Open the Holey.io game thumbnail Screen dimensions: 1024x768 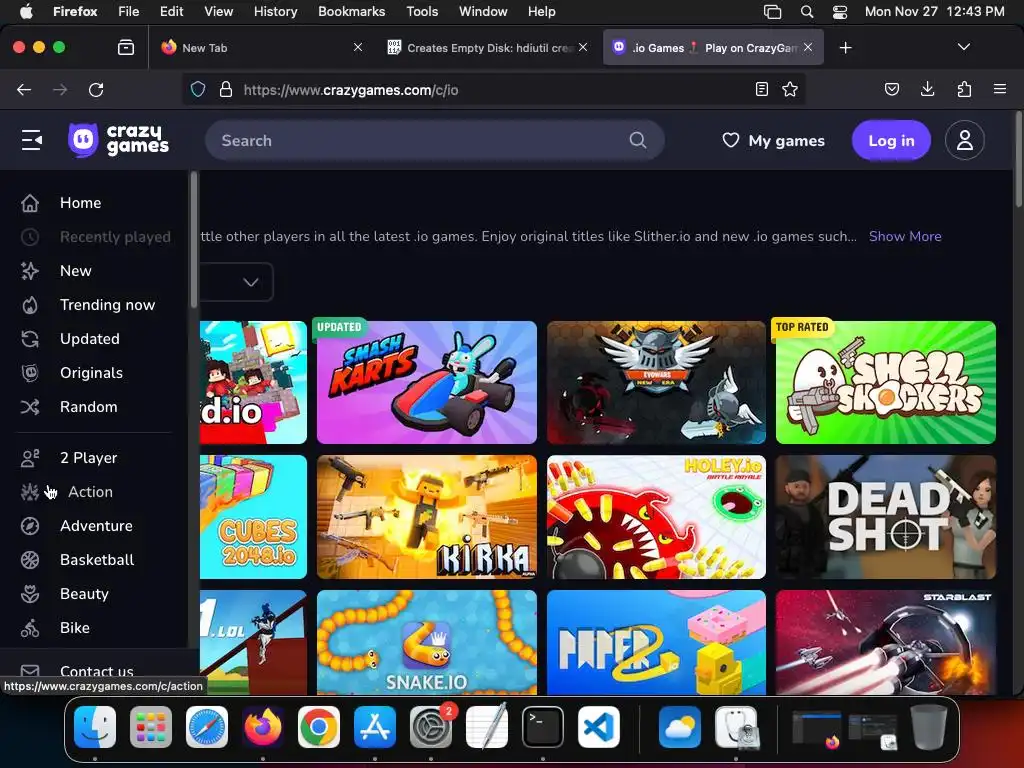[x=656, y=517]
